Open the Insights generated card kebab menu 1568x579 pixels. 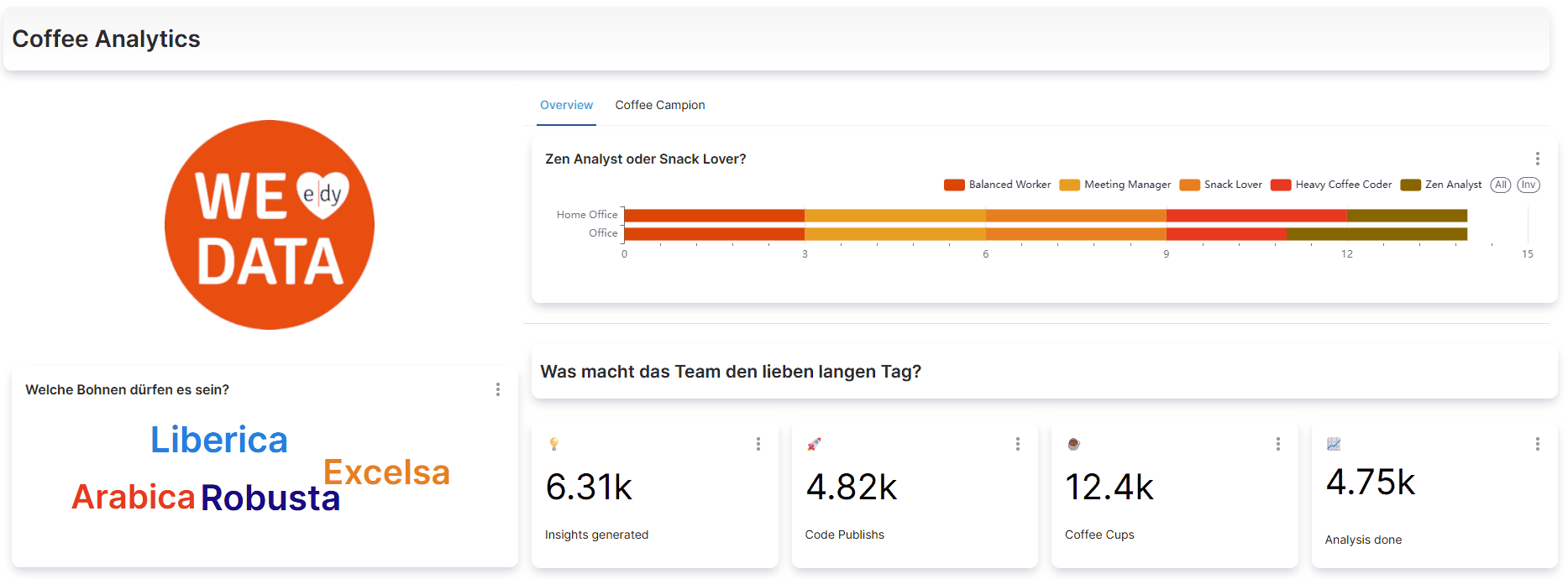[758, 444]
